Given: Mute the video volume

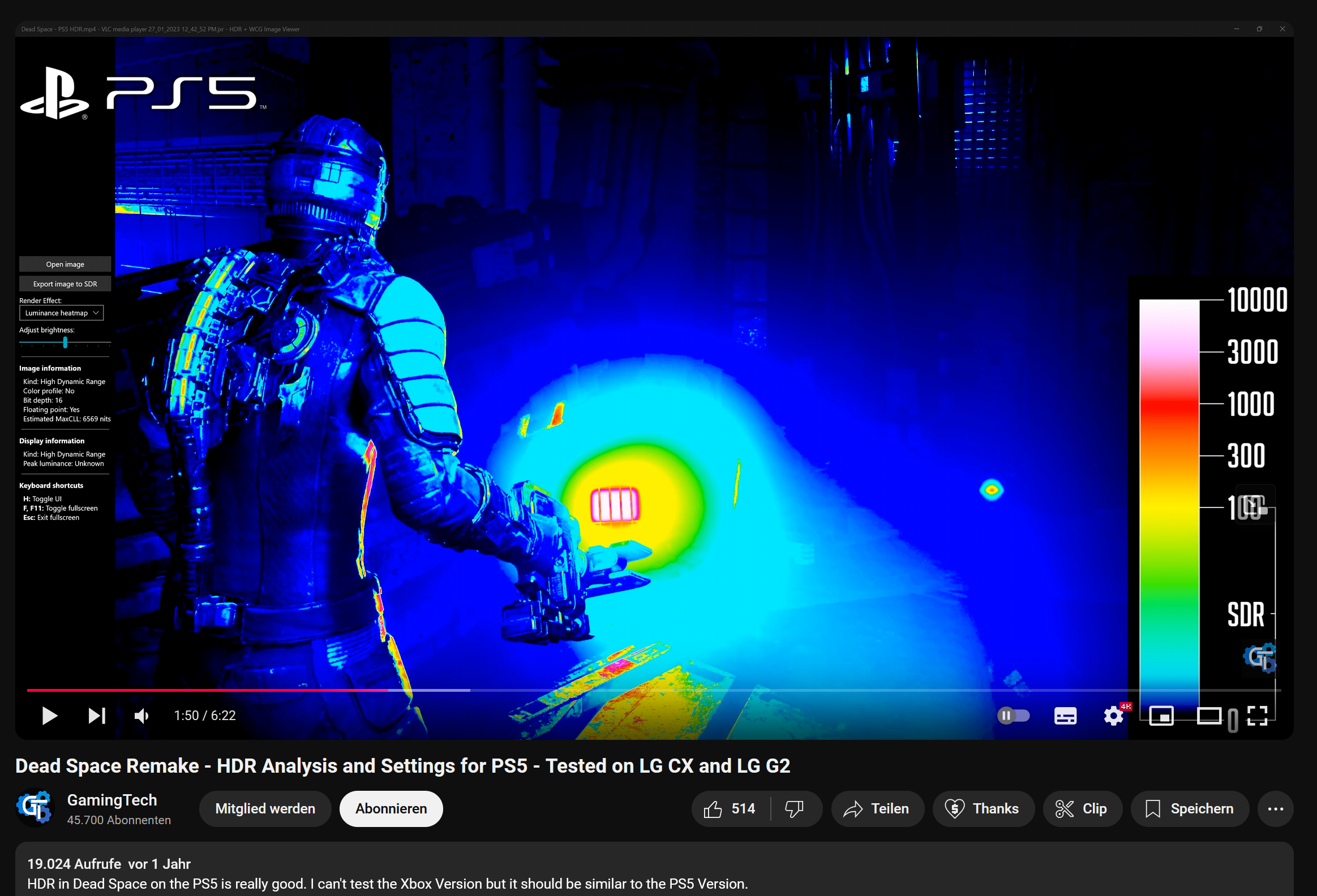Looking at the screenshot, I should (141, 716).
